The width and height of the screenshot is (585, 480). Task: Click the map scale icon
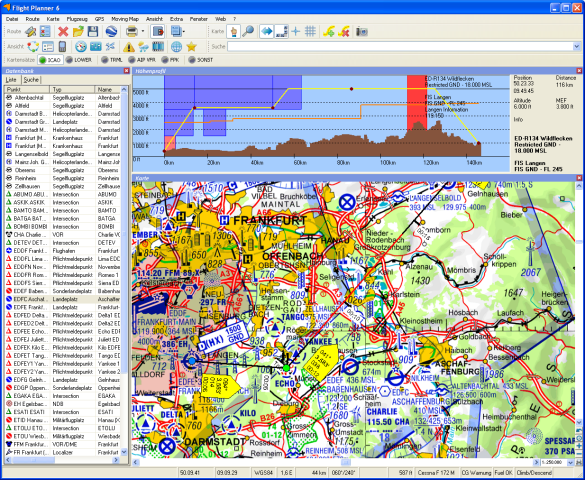(x=281, y=32)
